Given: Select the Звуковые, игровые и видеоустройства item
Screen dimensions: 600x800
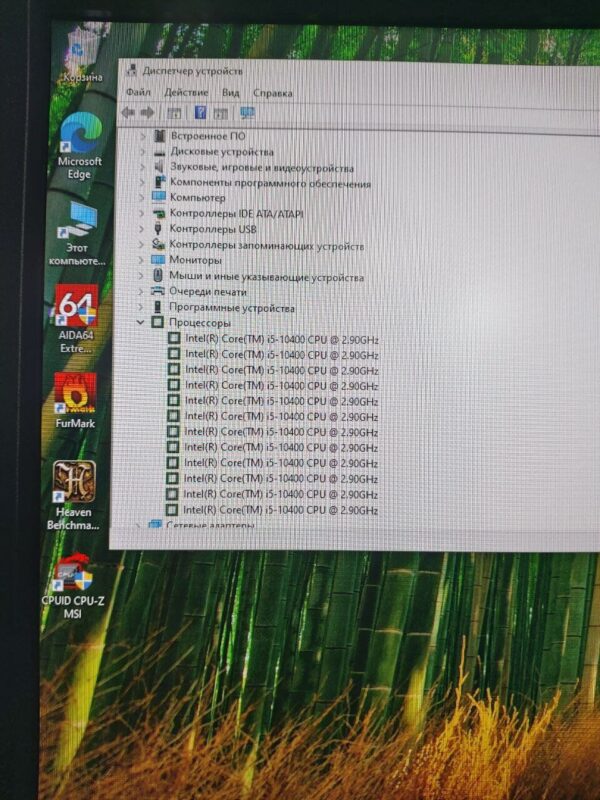Looking at the screenshot, I should (261, 168).
